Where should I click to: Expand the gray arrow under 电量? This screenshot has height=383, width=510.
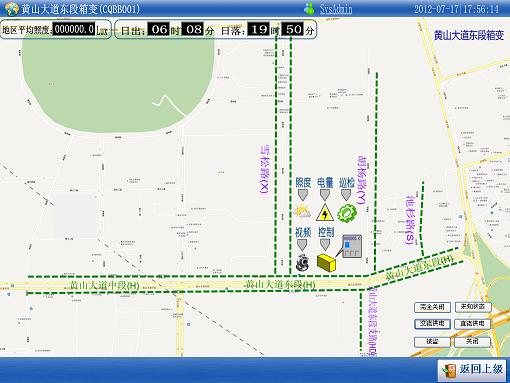[325, 195]
